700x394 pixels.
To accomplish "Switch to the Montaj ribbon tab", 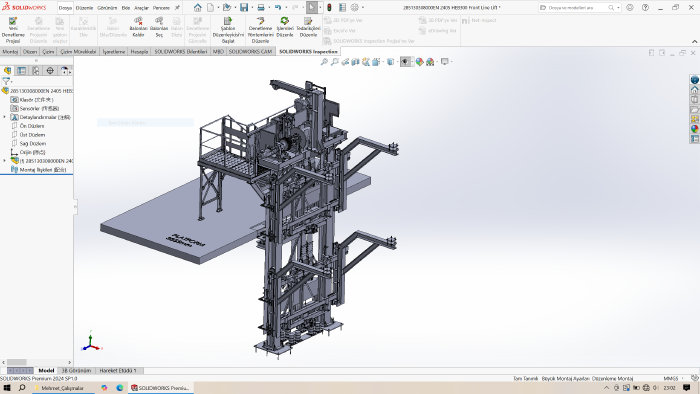I will coord(10,52).
